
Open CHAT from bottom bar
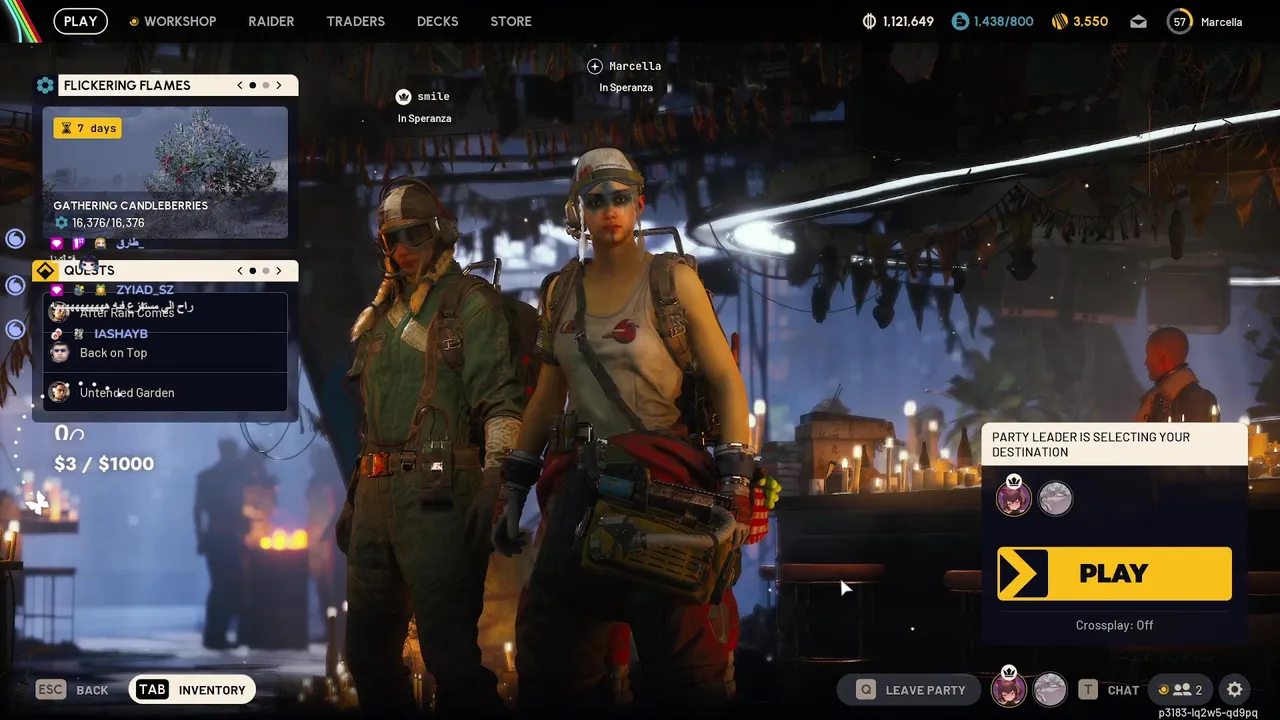click(1123, 690)
